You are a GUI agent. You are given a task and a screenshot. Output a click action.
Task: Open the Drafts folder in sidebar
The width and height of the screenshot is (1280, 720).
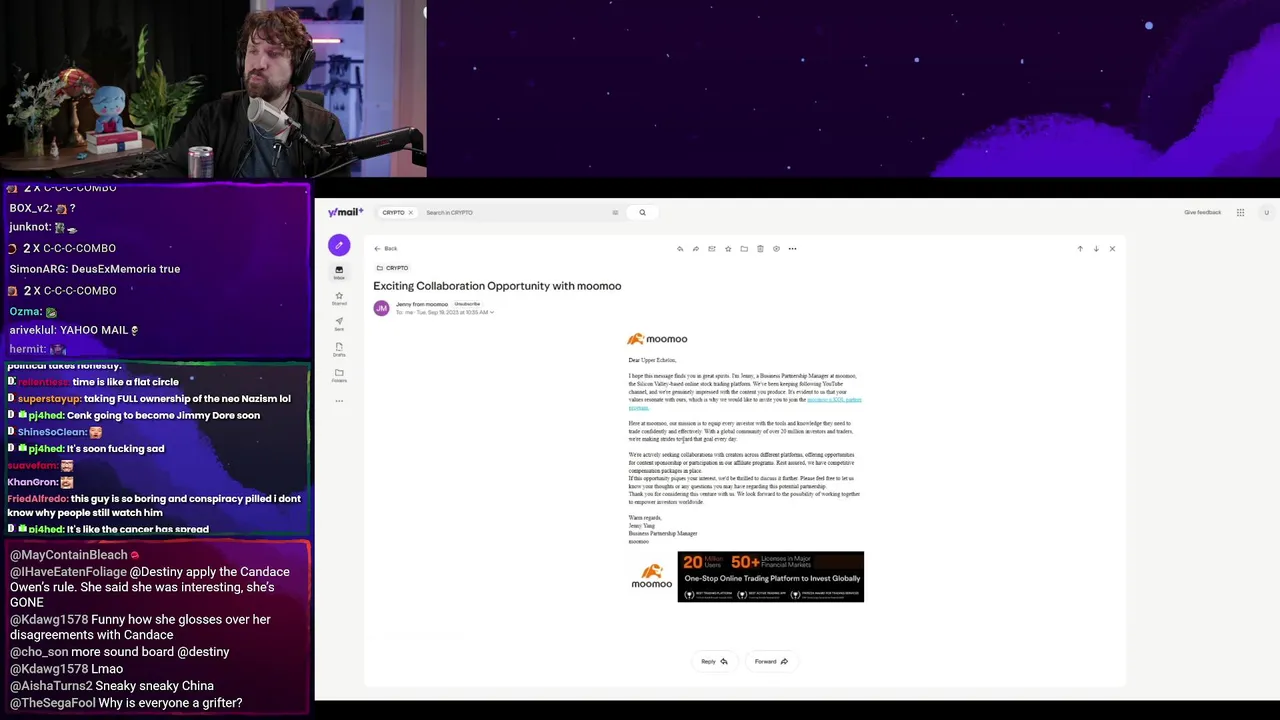pyautogui.click(x=339, y=350)
